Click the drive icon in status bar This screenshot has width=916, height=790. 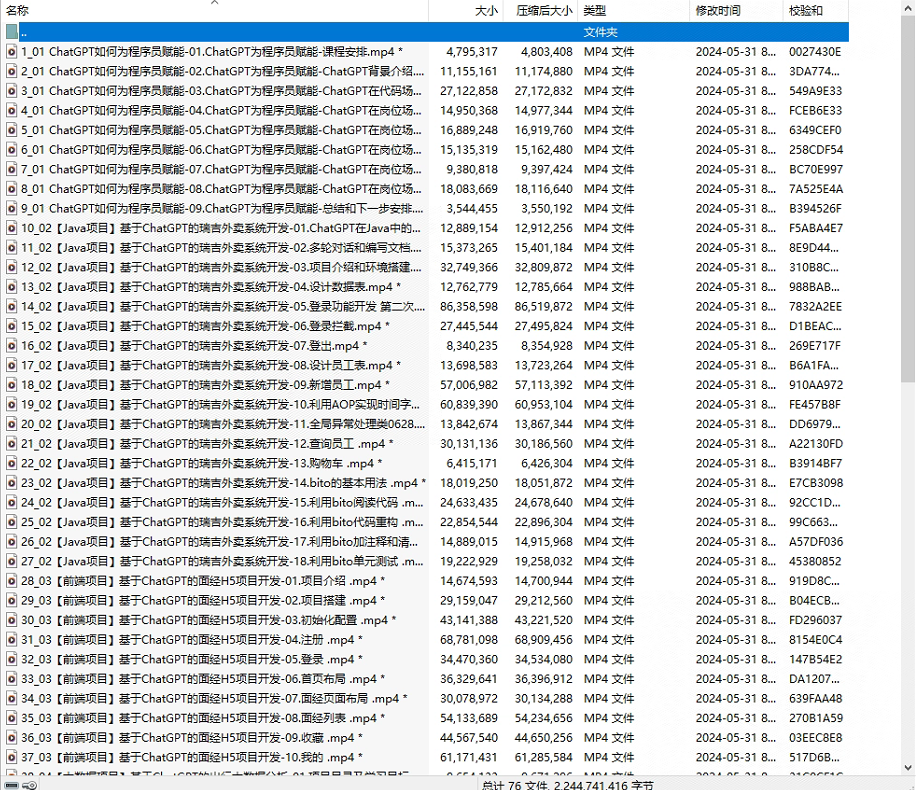pyautogui.click(x=10, y=785)
